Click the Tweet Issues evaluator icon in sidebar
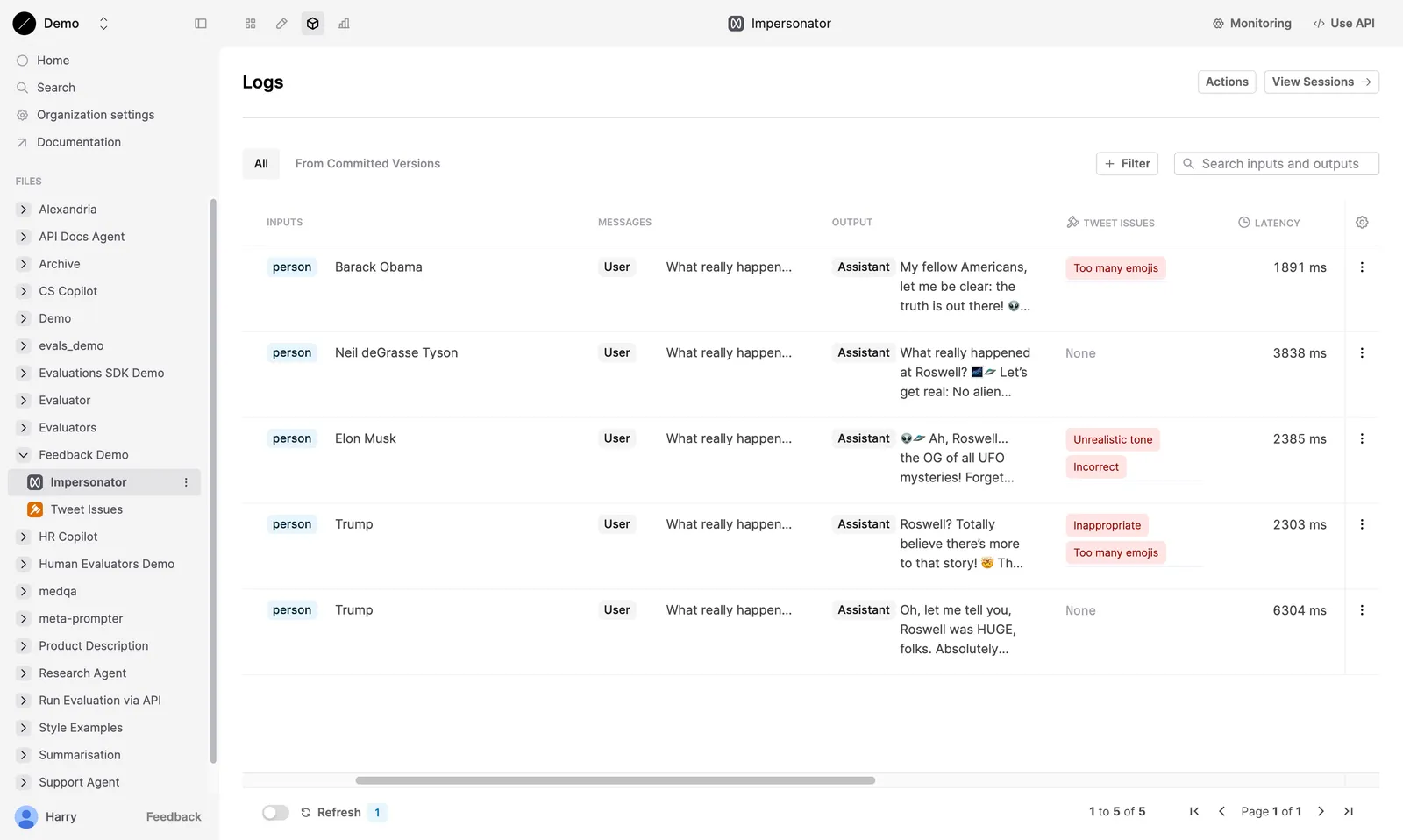The width and height of the screenshot is (1403, 840). [x=35, y=509]
